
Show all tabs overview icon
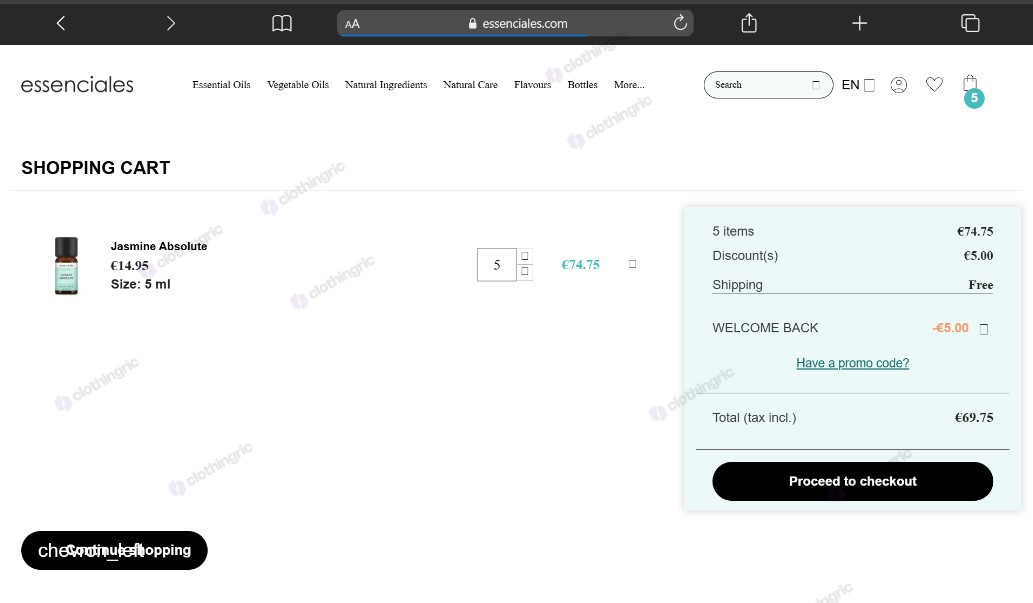point(970,23)
